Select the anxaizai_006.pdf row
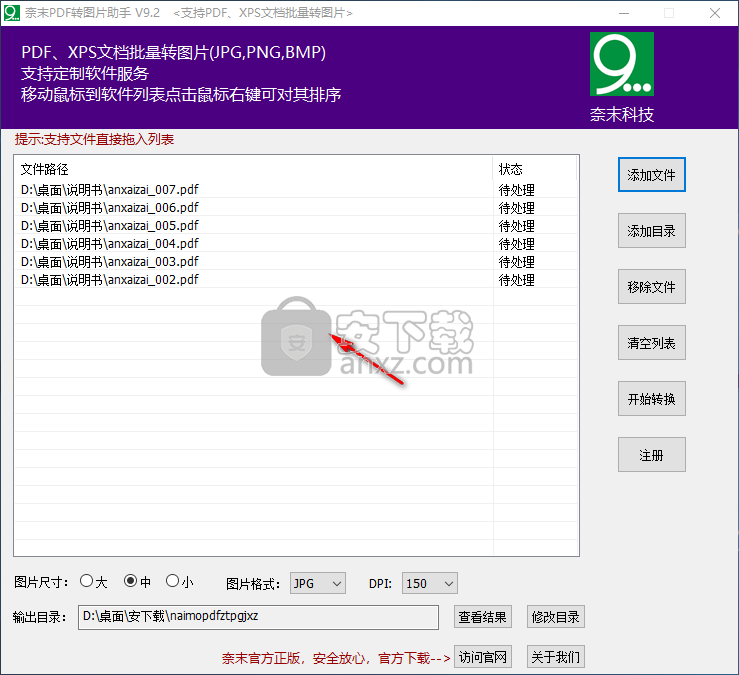 tap(296, 207)
